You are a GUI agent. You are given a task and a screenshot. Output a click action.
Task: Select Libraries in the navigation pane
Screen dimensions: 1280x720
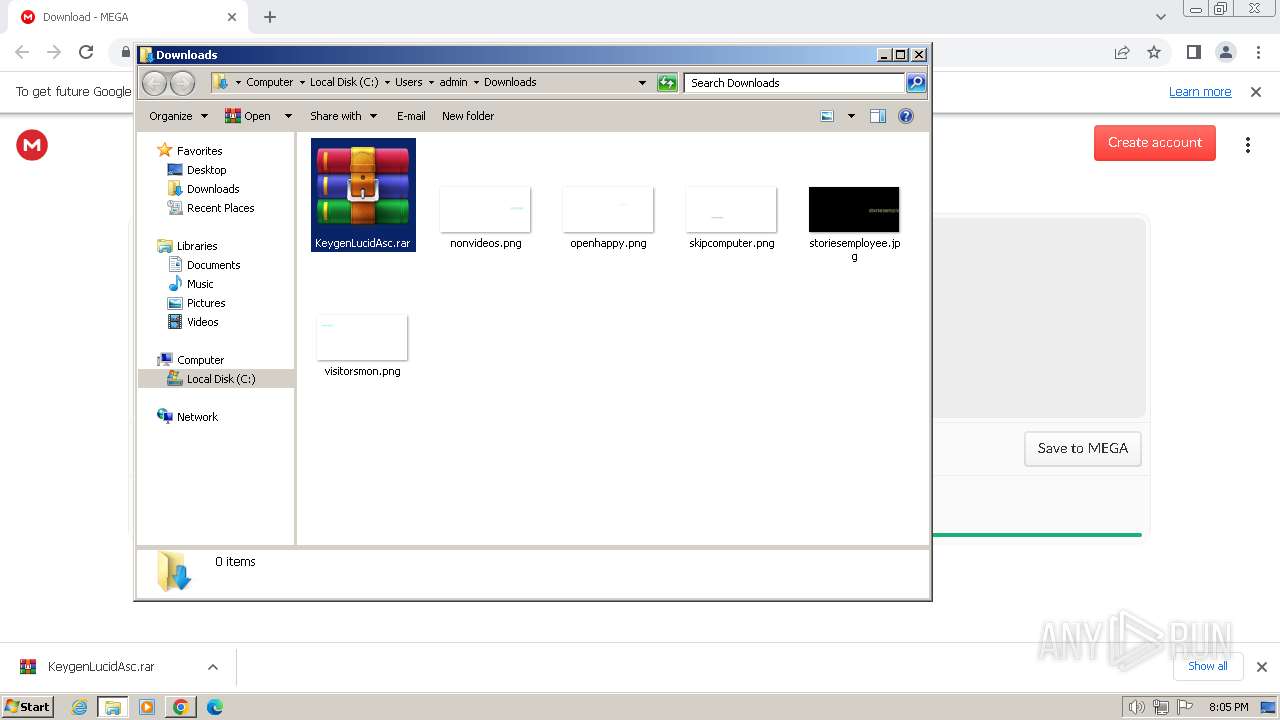point(197,246)
